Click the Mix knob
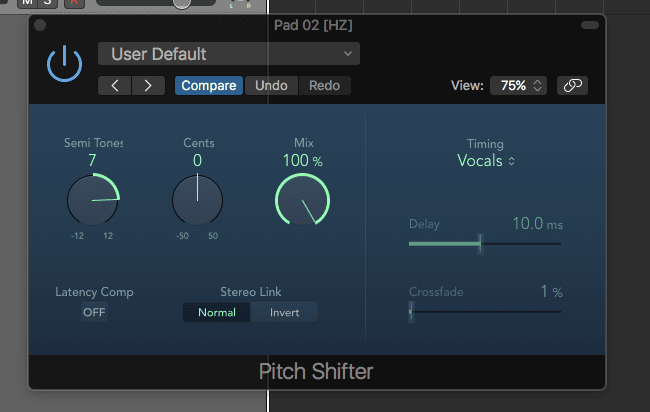The height and width of the screenshot is (412, 650). (x=302, y=199)
